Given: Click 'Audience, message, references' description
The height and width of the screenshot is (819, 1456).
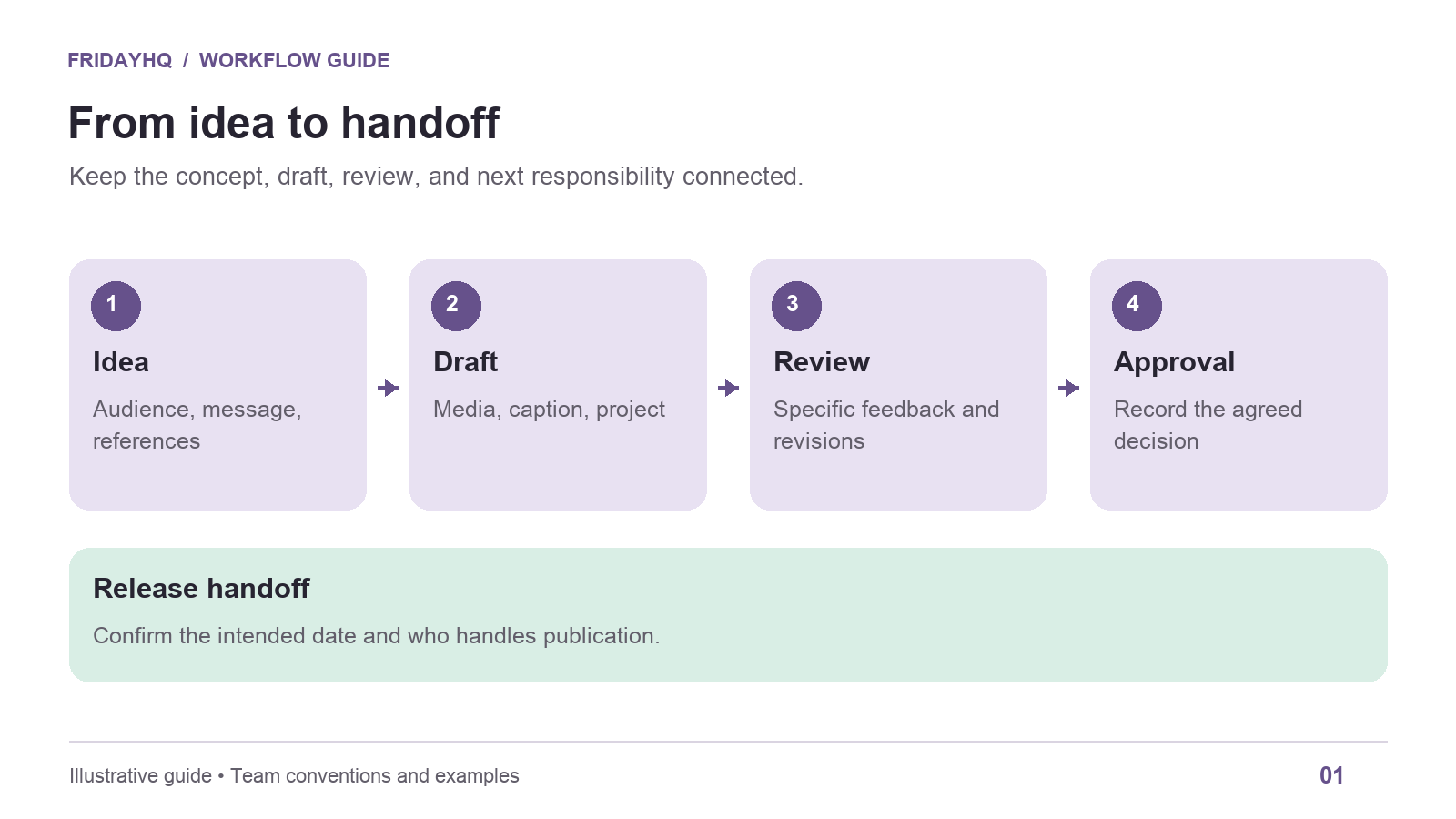Looking at the screenshot, I should coord(197,425).
